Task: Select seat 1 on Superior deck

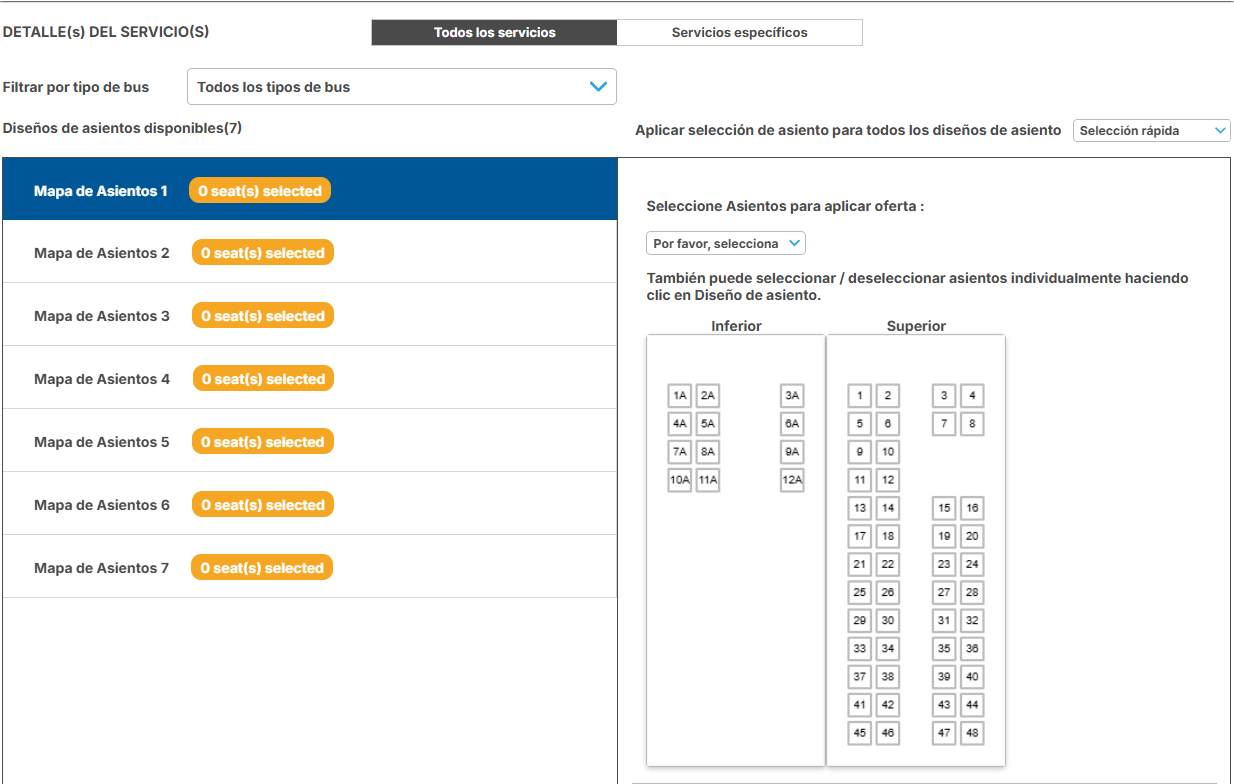Action: [x=860, y=396]
